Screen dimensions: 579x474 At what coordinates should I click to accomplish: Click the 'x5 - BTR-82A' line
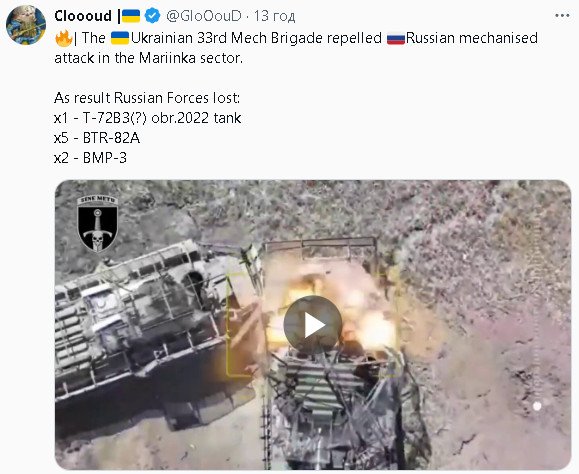click(97, 138)
